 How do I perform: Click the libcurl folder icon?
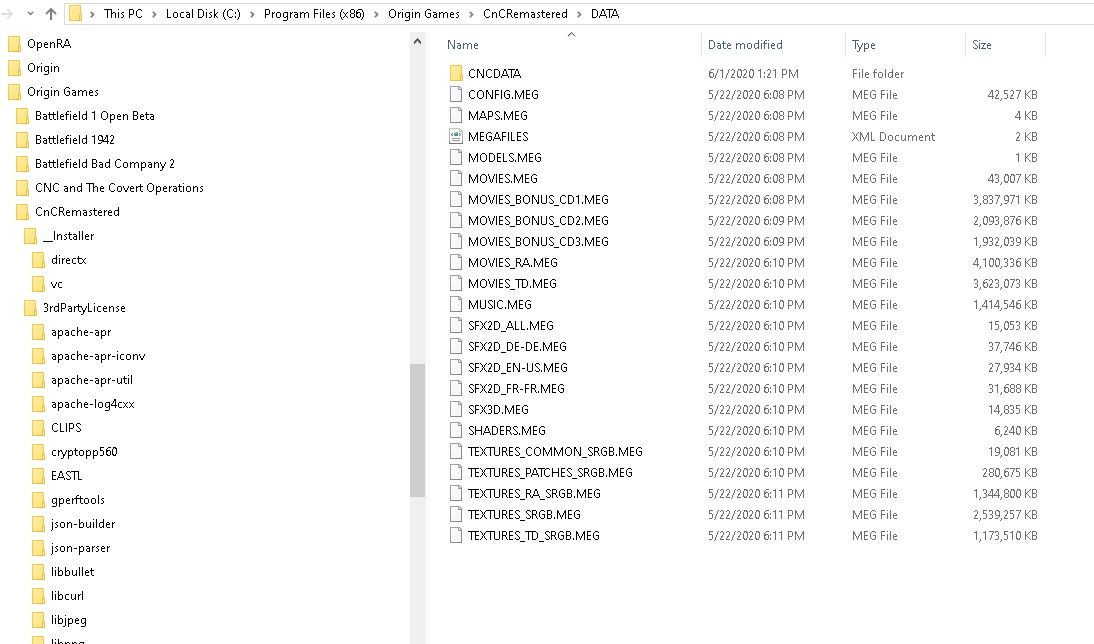[x=38, y=596]
